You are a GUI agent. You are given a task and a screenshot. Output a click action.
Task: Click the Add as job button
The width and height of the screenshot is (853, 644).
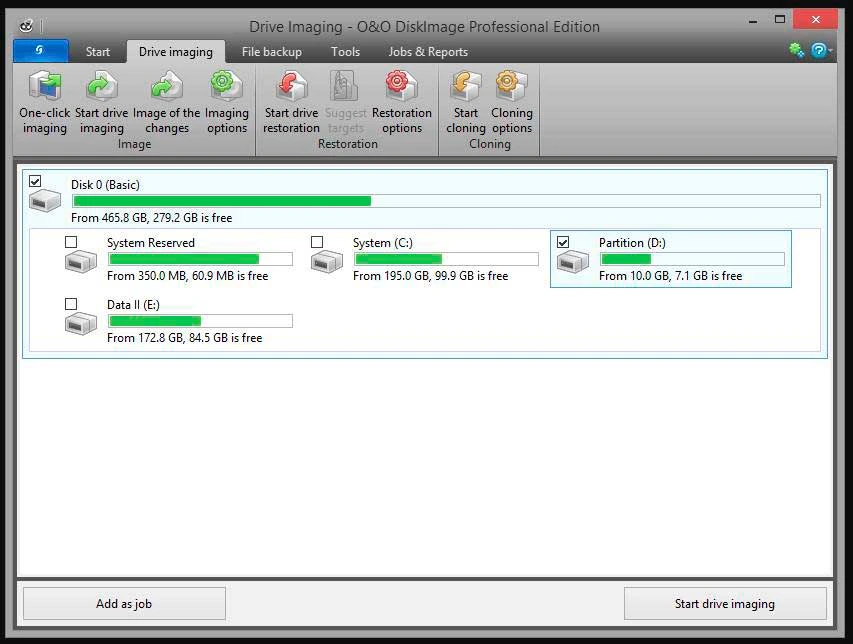pyautogui.click(x=124, y=603)
